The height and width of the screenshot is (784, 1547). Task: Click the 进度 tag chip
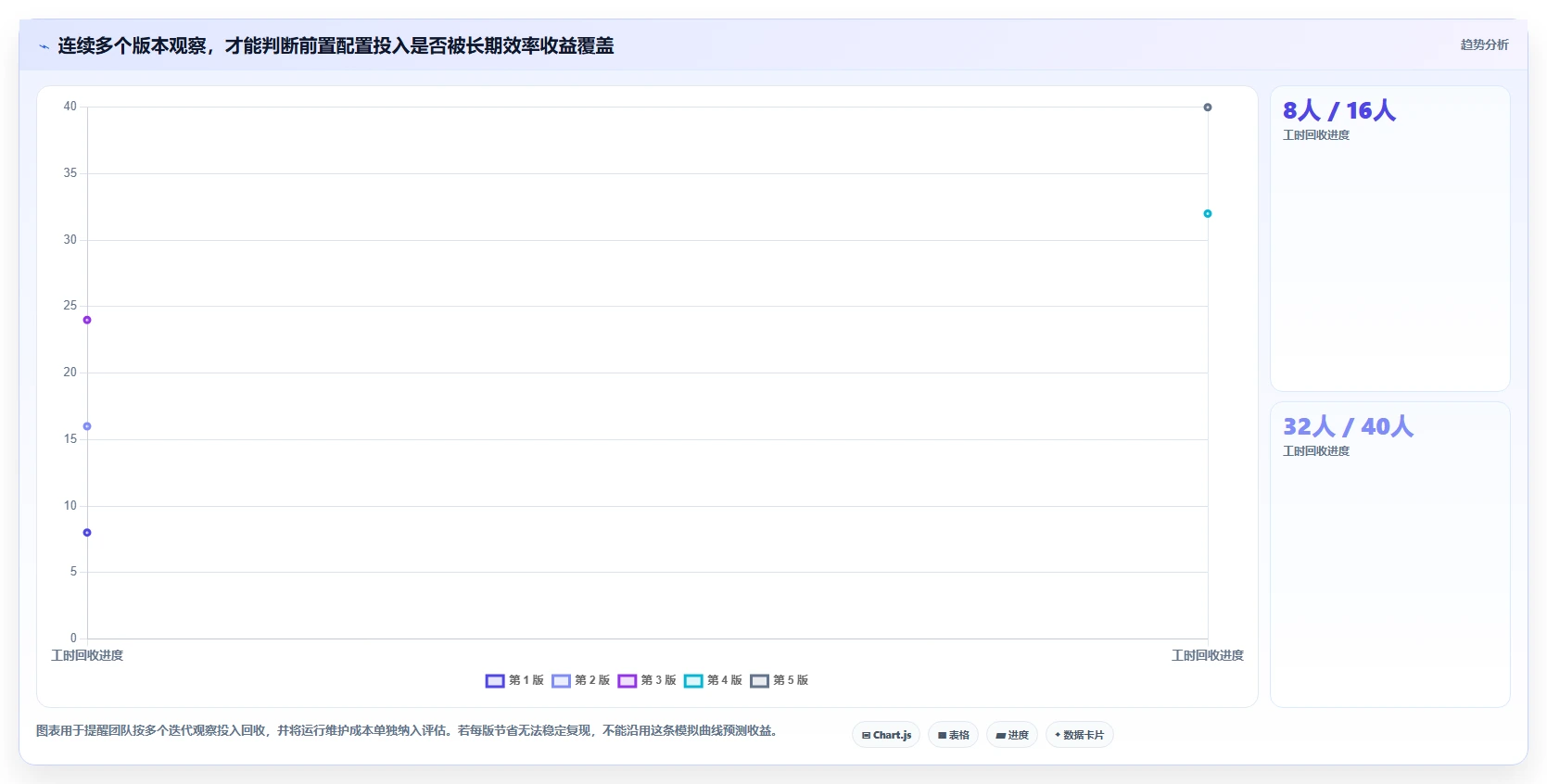[1012, 735]
